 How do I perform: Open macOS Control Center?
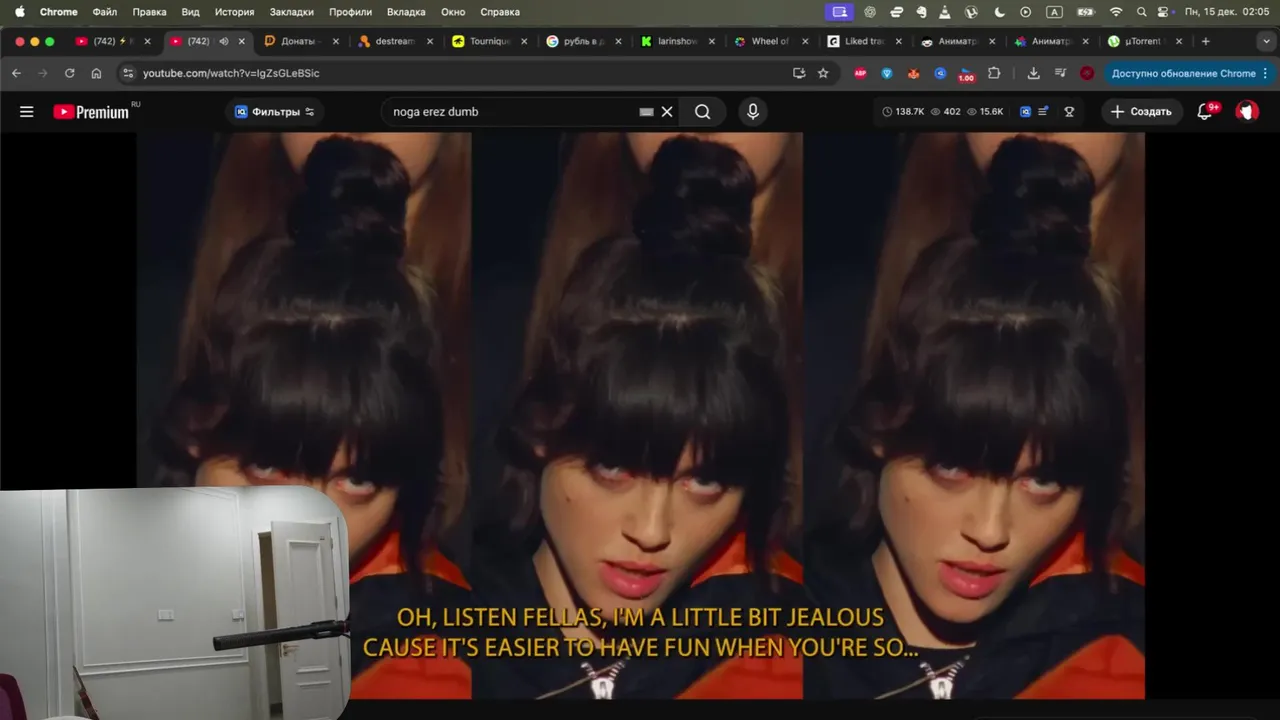1165,12
